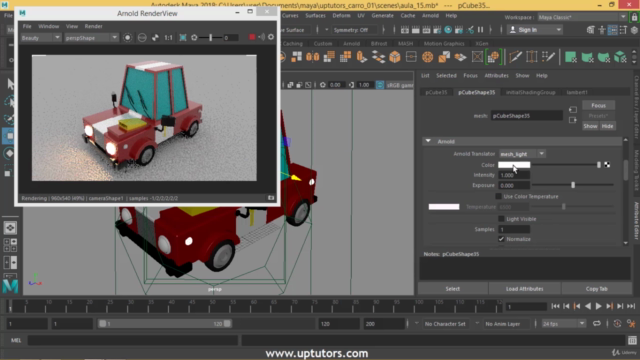640x360 pixels.
Task: Click the sRGB gamma color management icon
Action: 380,85
